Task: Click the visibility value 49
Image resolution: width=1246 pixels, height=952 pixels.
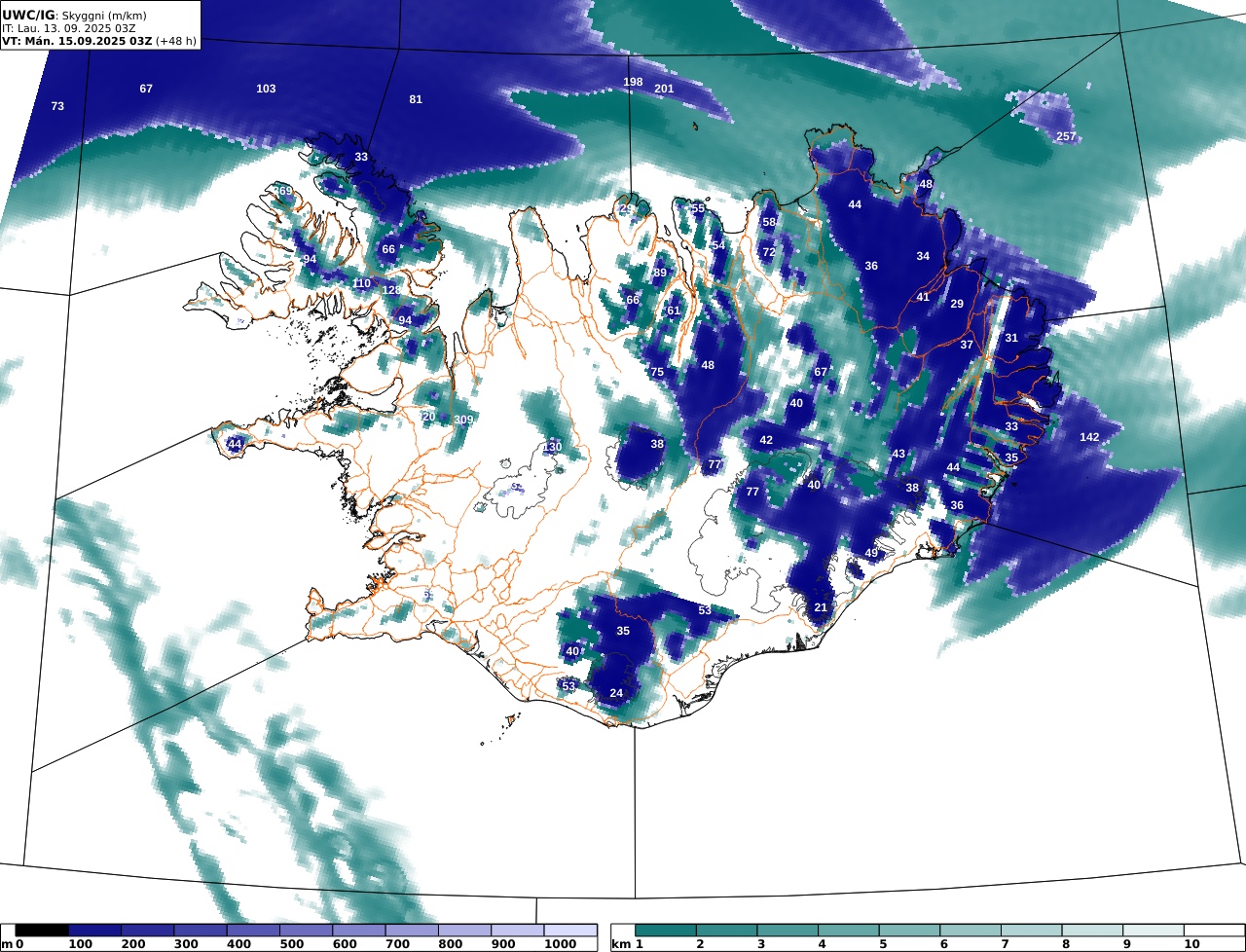Action: point(871,553)
